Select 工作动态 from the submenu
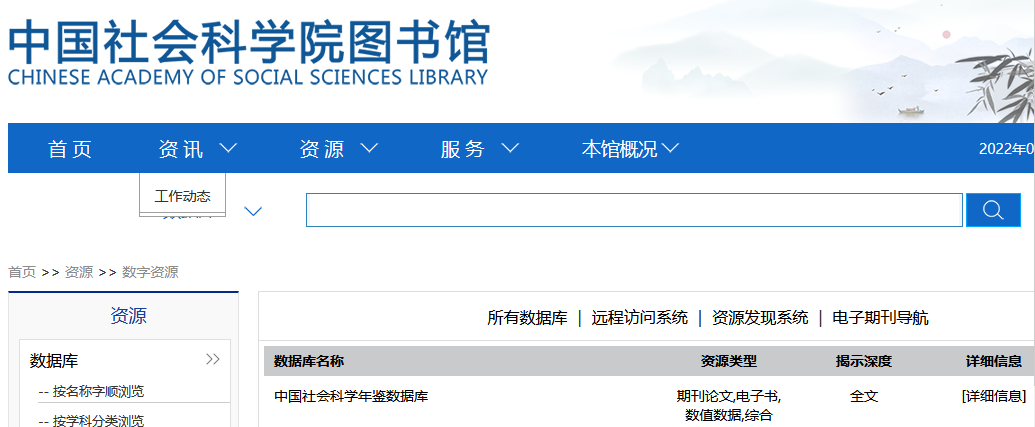 coord(182,196)
